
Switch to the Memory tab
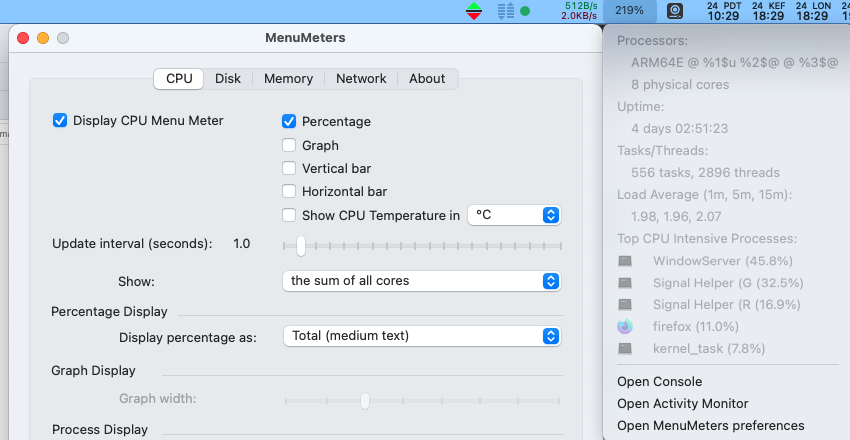click(288, 79)
